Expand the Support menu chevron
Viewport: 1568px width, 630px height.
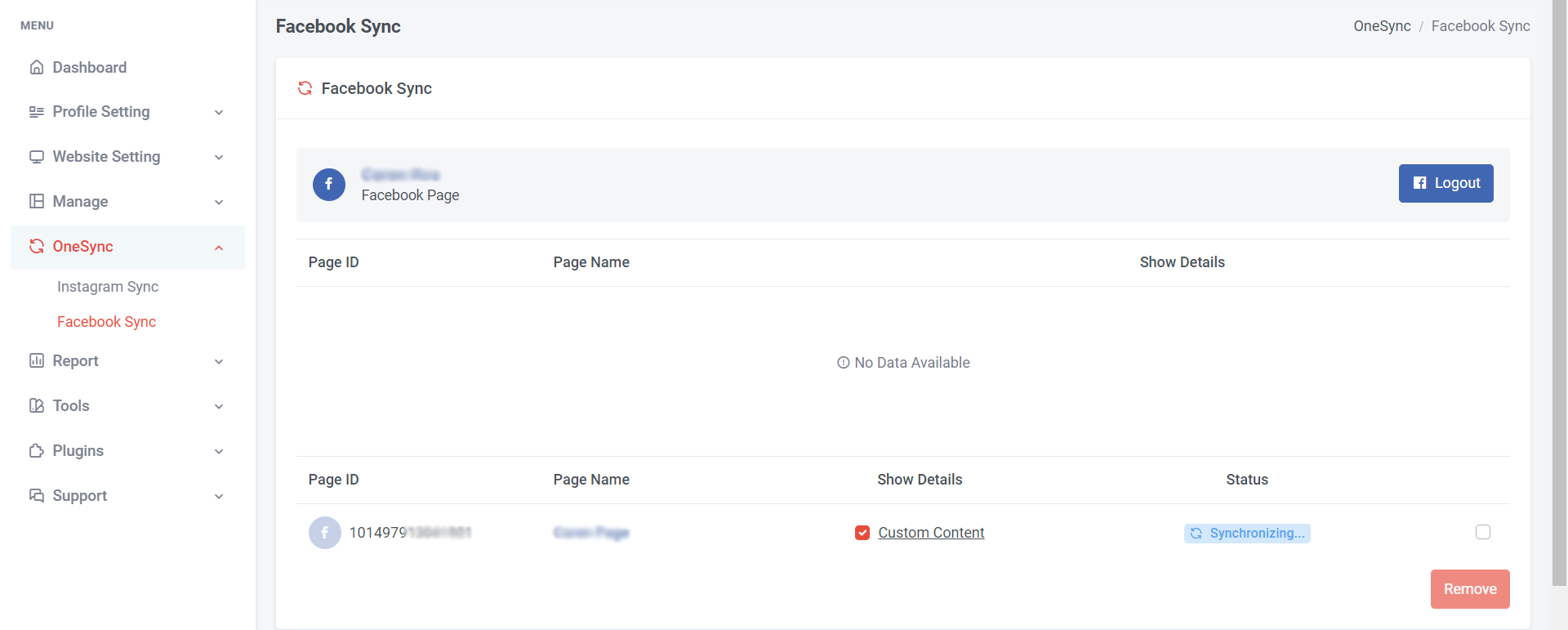pyautogui.click(x=219, y=497)
